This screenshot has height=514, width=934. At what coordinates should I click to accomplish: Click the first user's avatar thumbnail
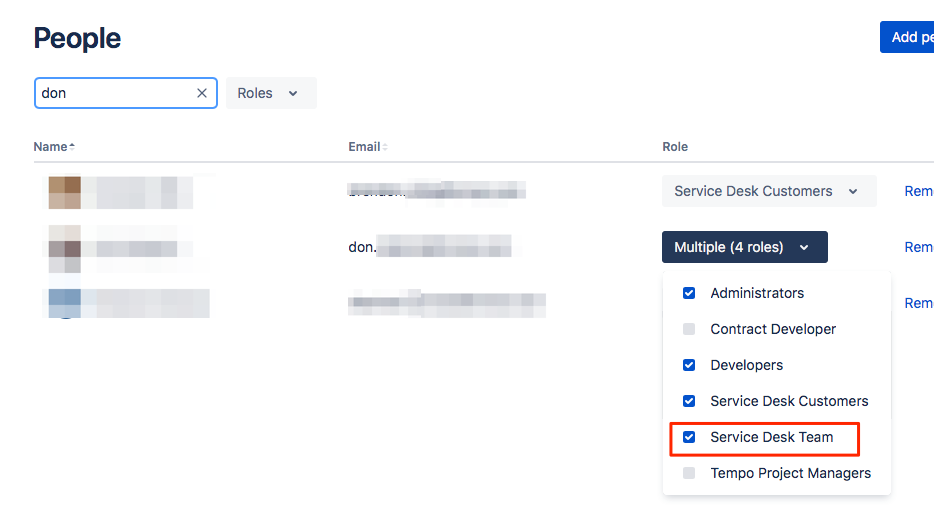click(x=64, y=192)
